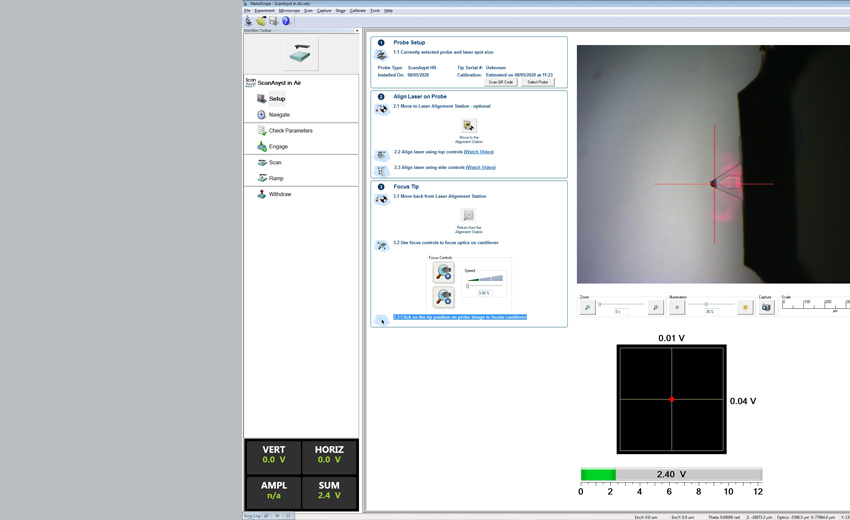This screenshot has height=520, width=850.
Task: Click the Focus Tip heading
Action: pos(406,187)
